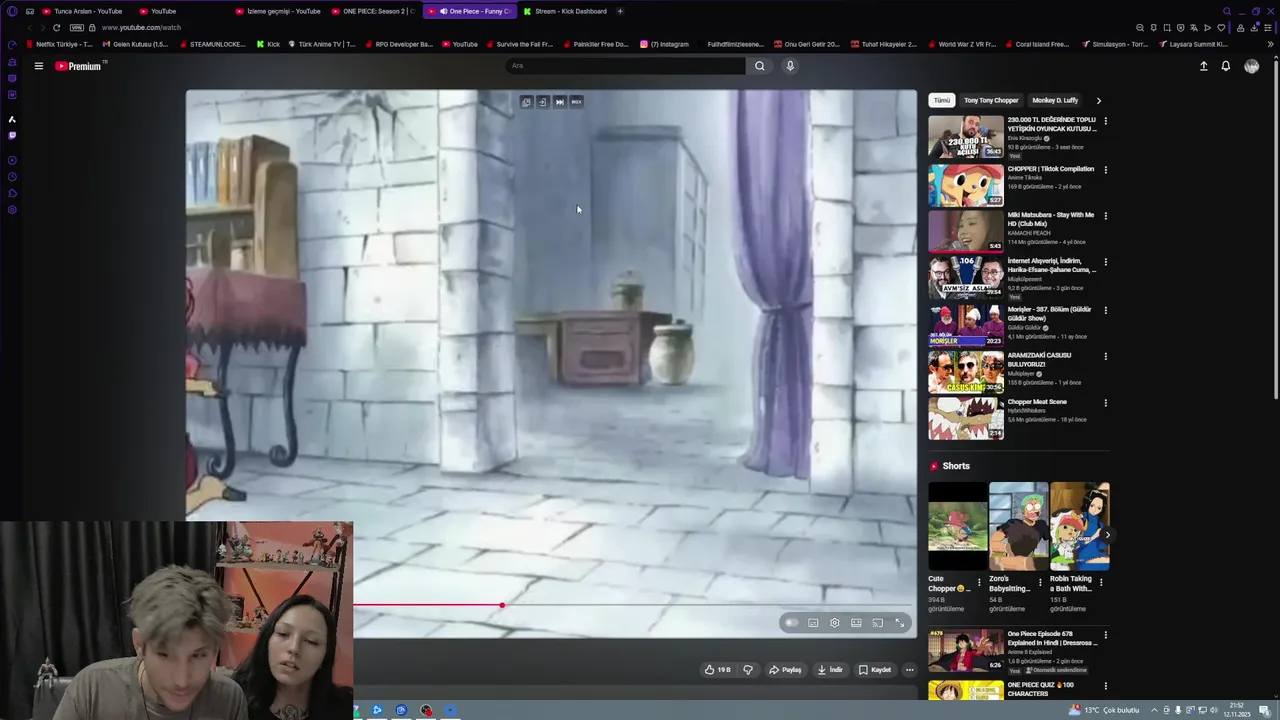
Task: Open the Twitch icon in browser sidebar
Action: (12, 135)
